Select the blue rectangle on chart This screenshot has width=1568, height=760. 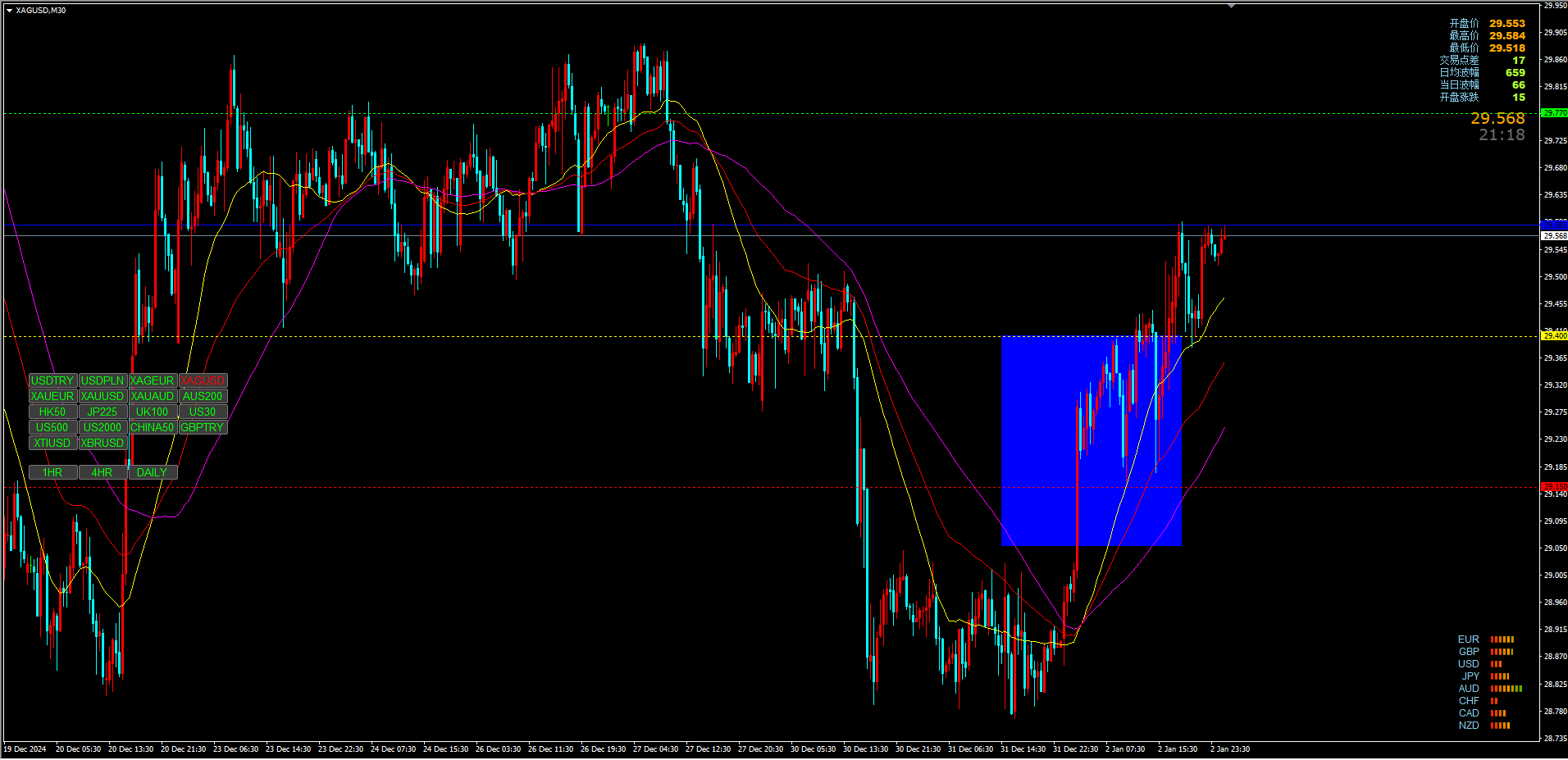(x=1091, y=441)
